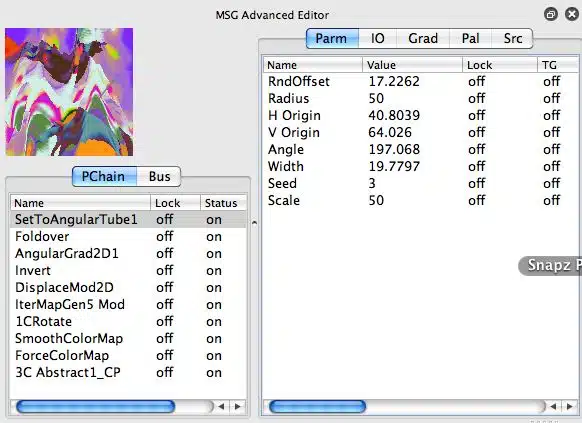Click the RndOffset value 17.2262
This screenshot has width=582, height=423.
pyautogui.click(x=394, y=81)
